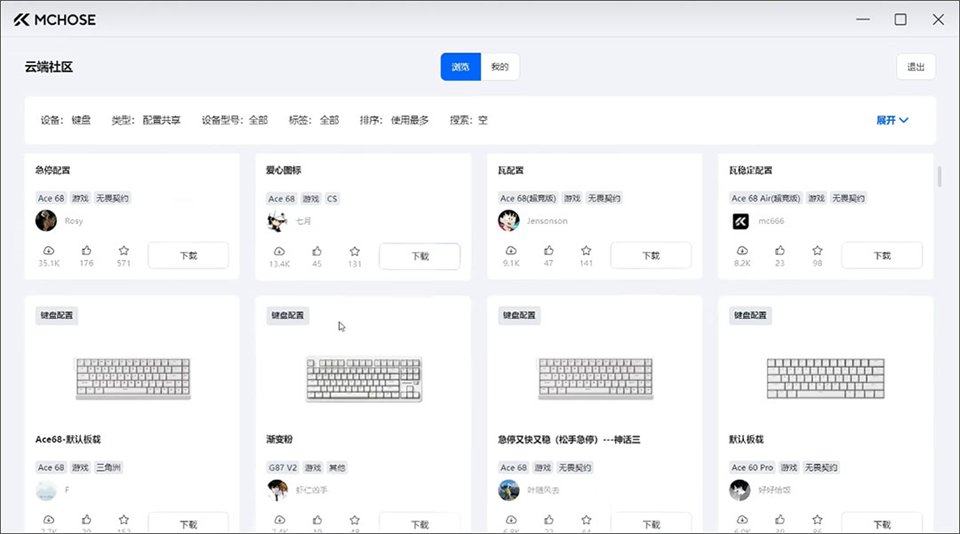
Task: Click the 搜索: 空 filter
Action: [x=468, y=120]
